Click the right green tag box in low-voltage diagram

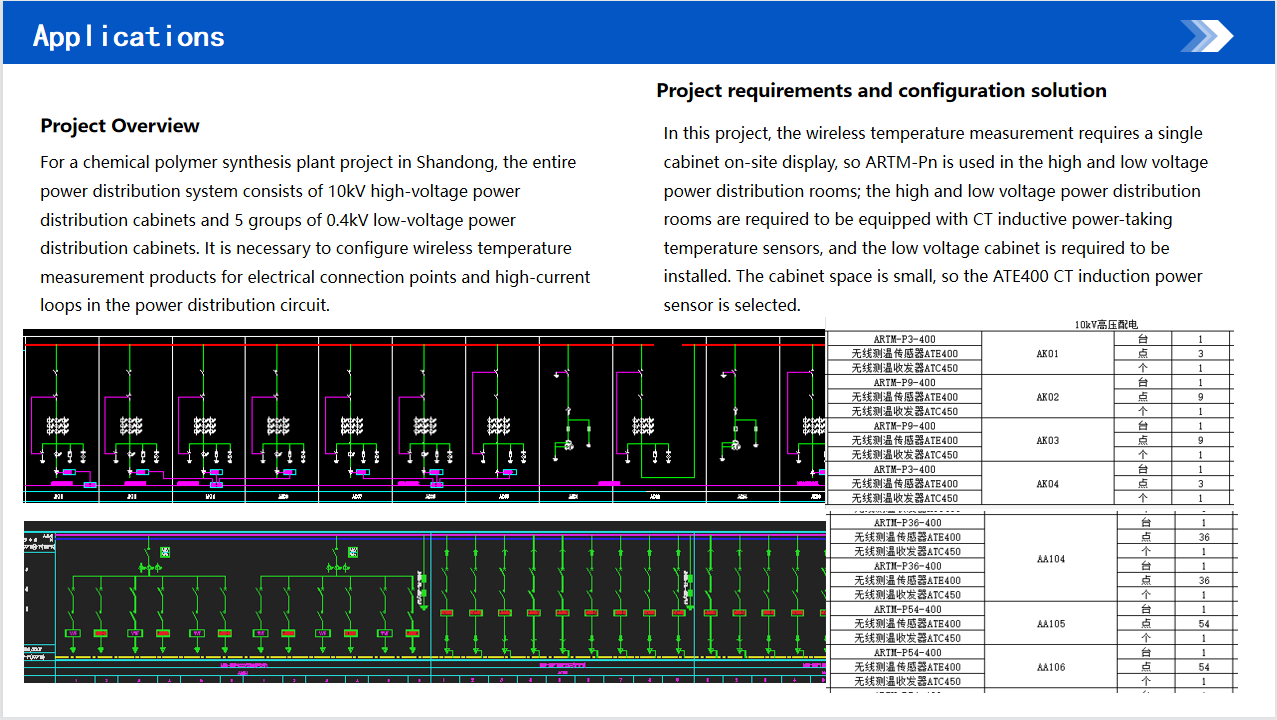point(353,552)
